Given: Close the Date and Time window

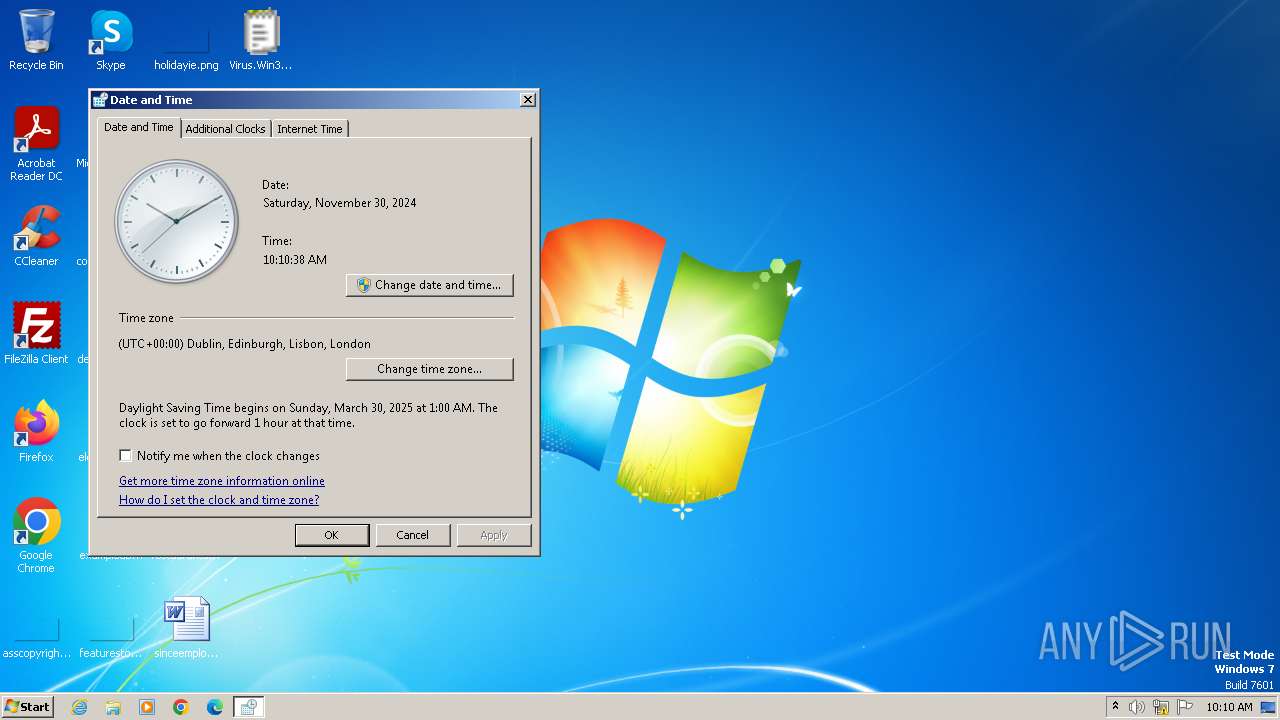Looking at the screenshot, I should pyautogui.click(x=528, y=100).
